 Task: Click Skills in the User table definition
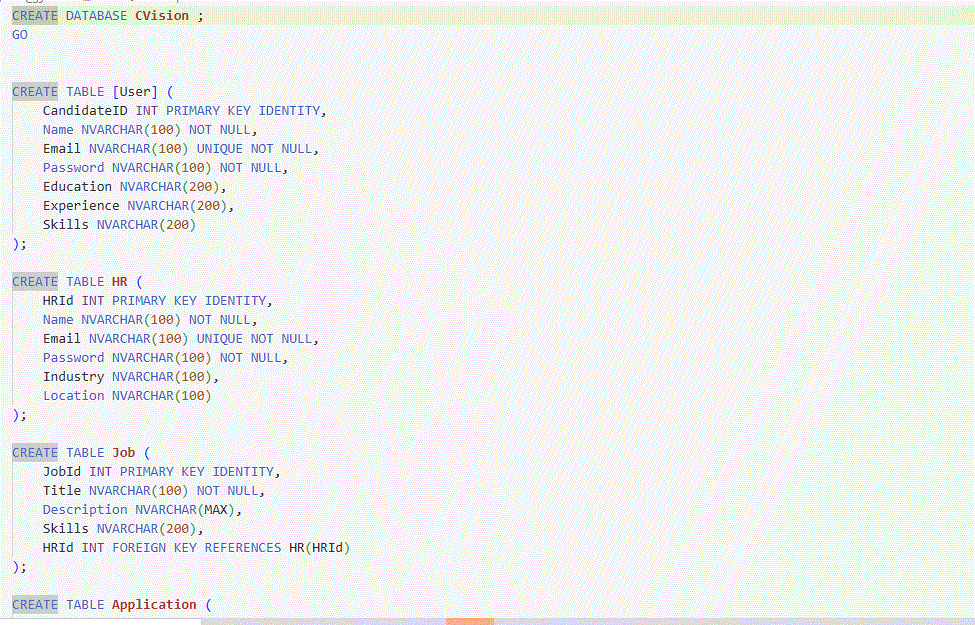[x=66, y=225]
